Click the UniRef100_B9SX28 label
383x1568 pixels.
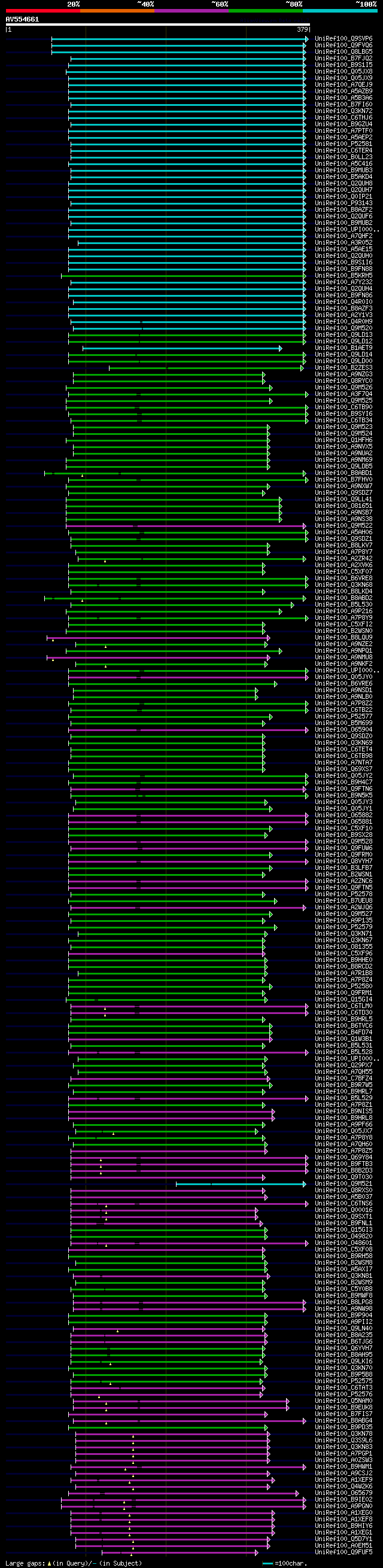pos(344,835)
